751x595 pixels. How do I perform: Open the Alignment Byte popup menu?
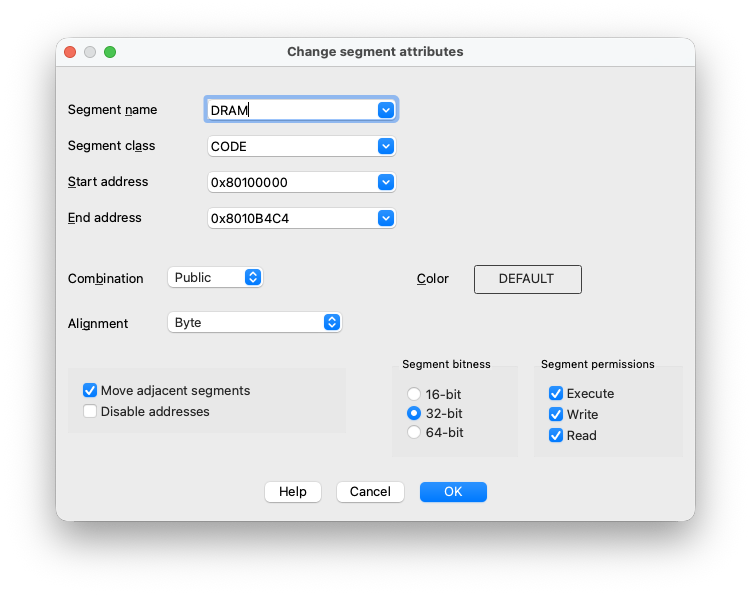332,322
